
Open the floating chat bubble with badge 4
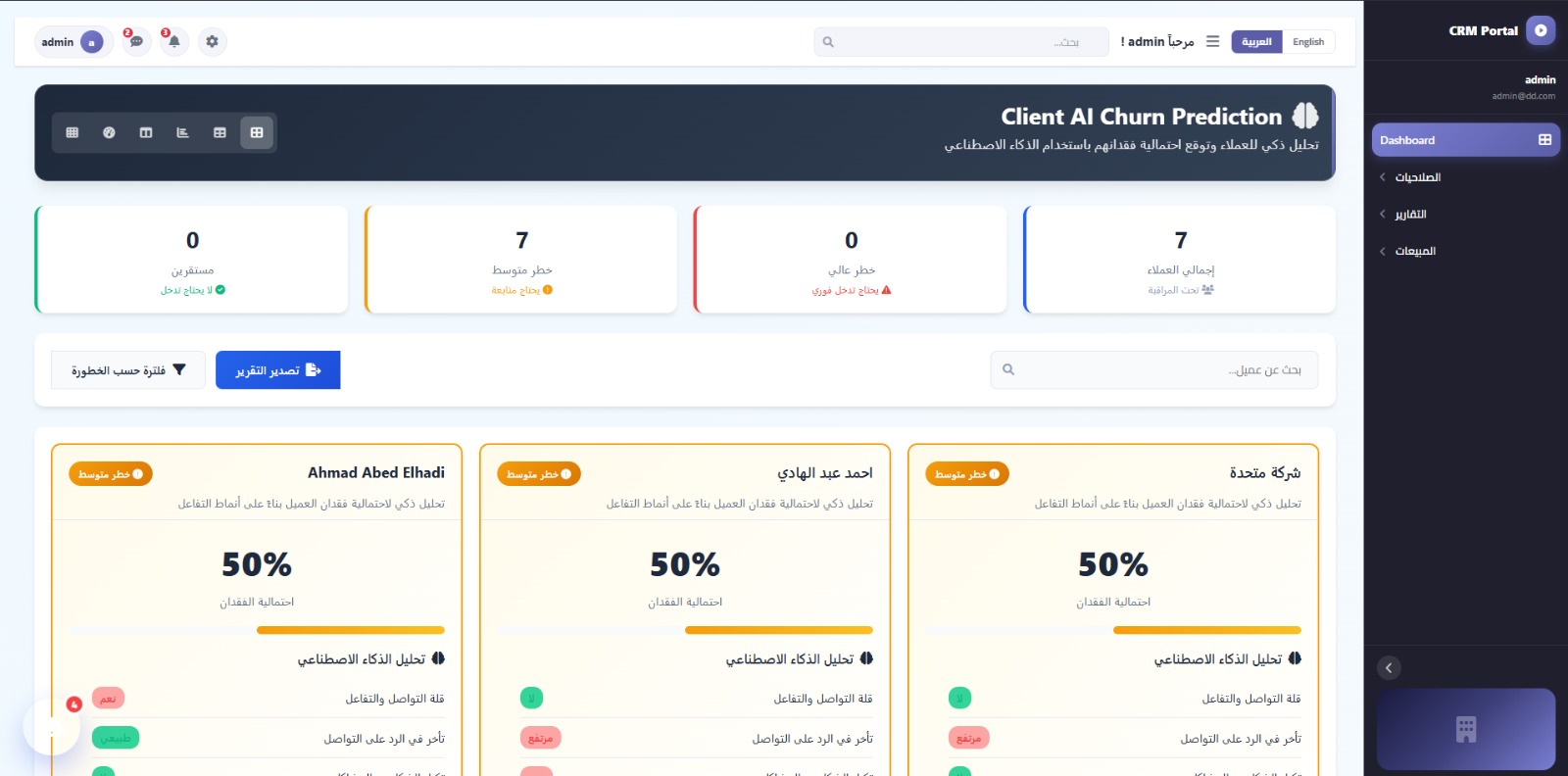[52, 727]
